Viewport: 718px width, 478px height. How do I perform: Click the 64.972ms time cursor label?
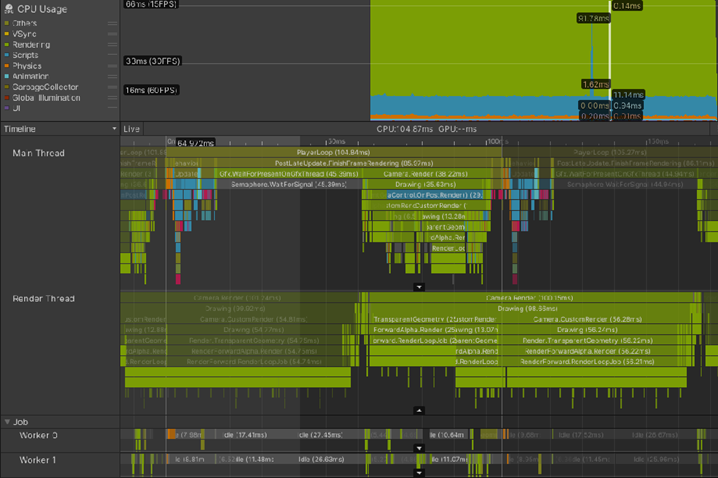coord(195,143)
